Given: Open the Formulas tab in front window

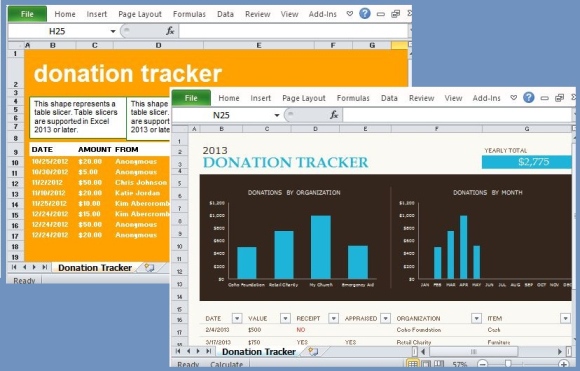Looking at the screenshot, I should click(353, 98).
